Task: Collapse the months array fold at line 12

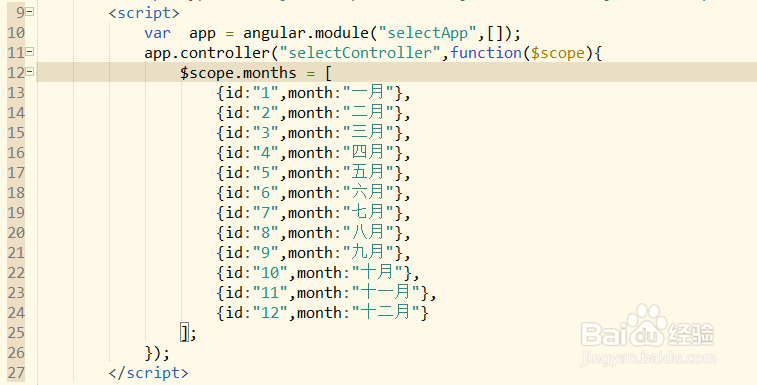Action: [30, 72]
